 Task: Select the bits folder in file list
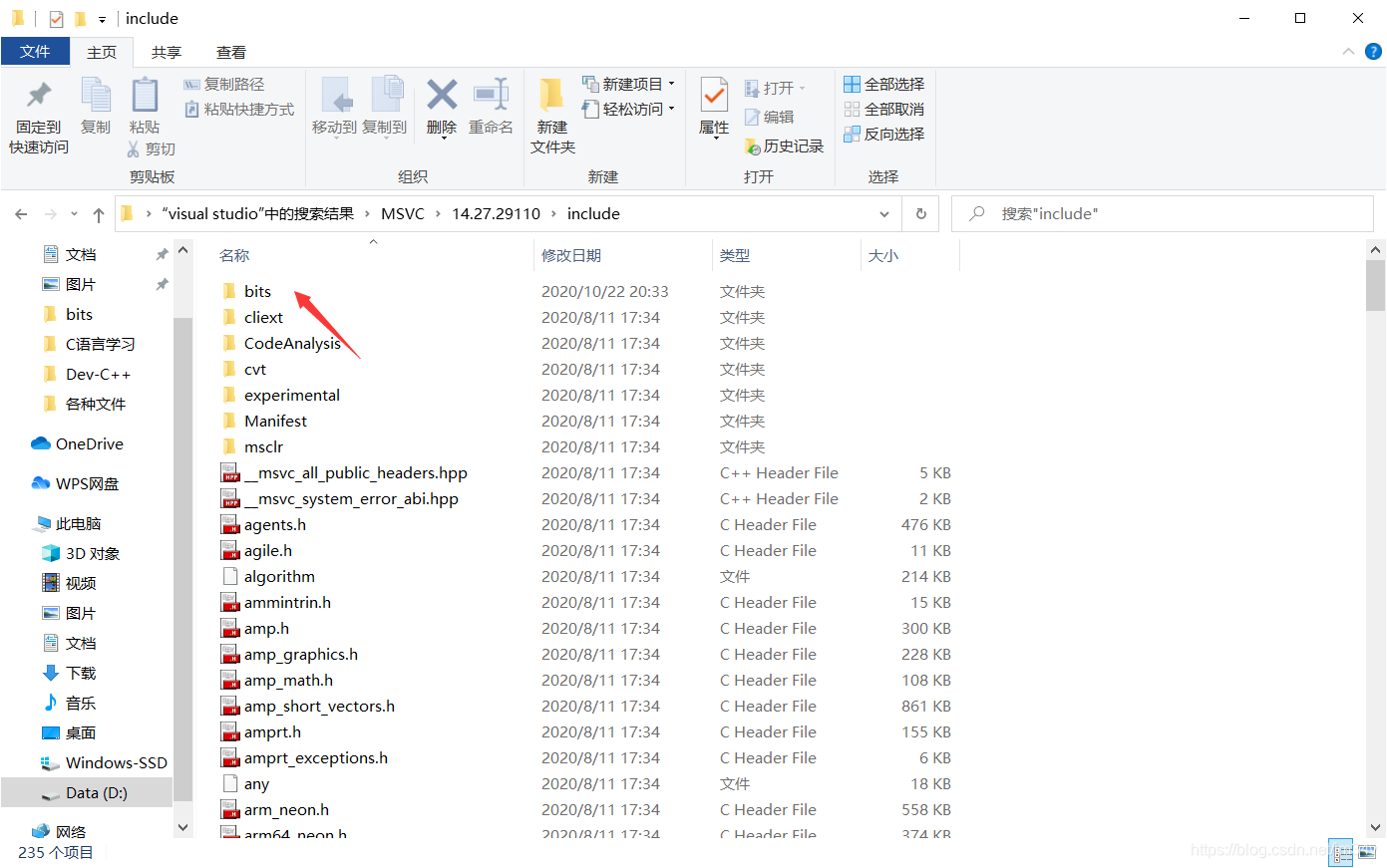(258, 292)
